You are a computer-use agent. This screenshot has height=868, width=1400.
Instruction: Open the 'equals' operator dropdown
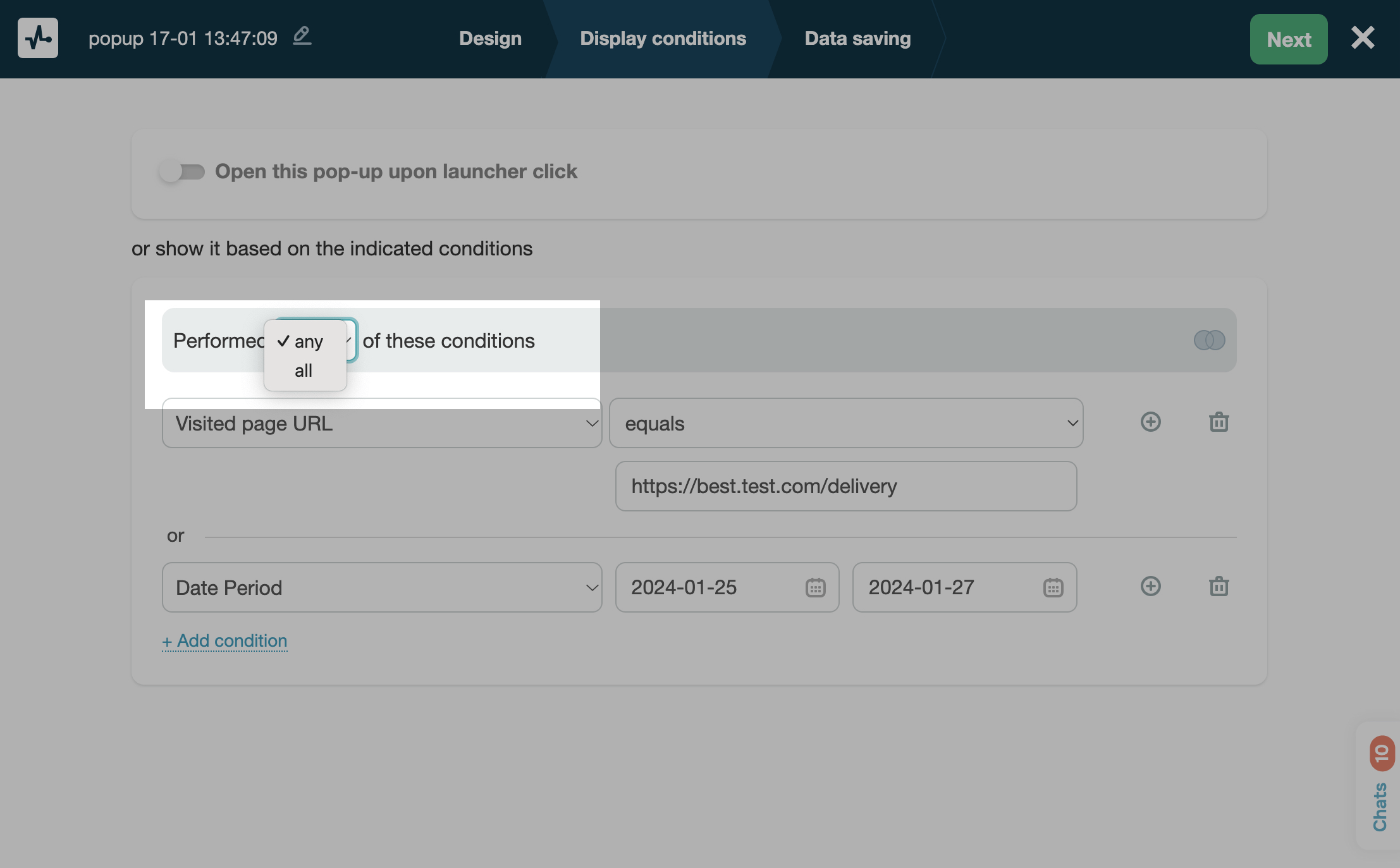[x=845, y=423]
